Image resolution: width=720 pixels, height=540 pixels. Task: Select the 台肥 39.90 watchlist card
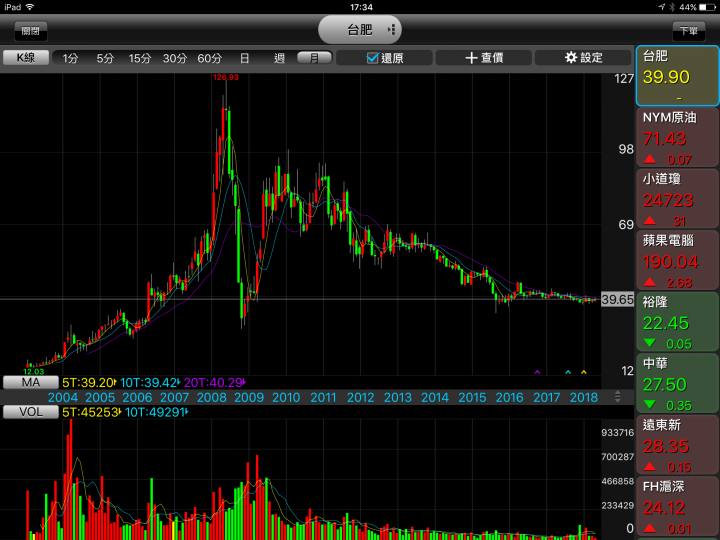pos(677,76)
